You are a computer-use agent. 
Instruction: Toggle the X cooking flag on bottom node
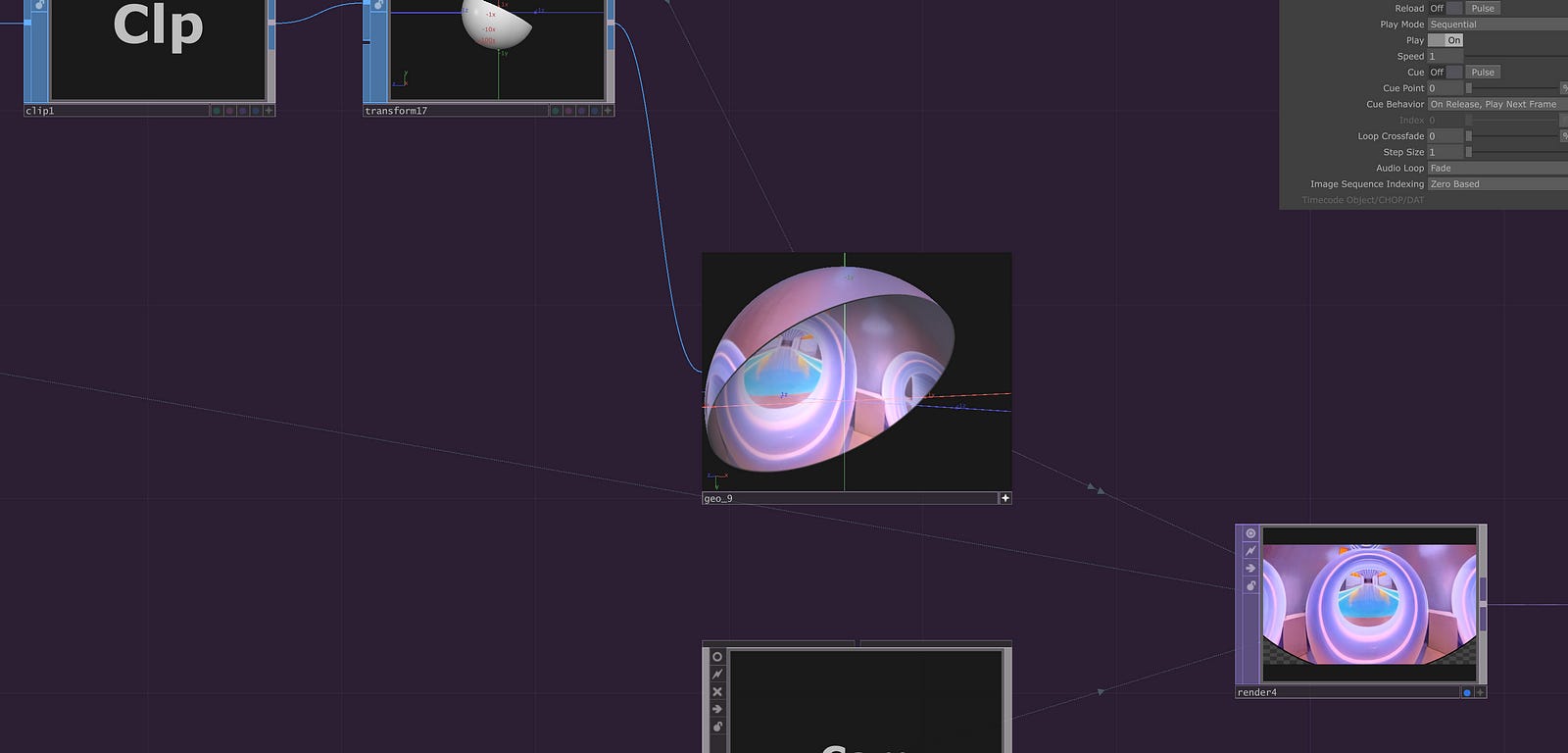717,691
